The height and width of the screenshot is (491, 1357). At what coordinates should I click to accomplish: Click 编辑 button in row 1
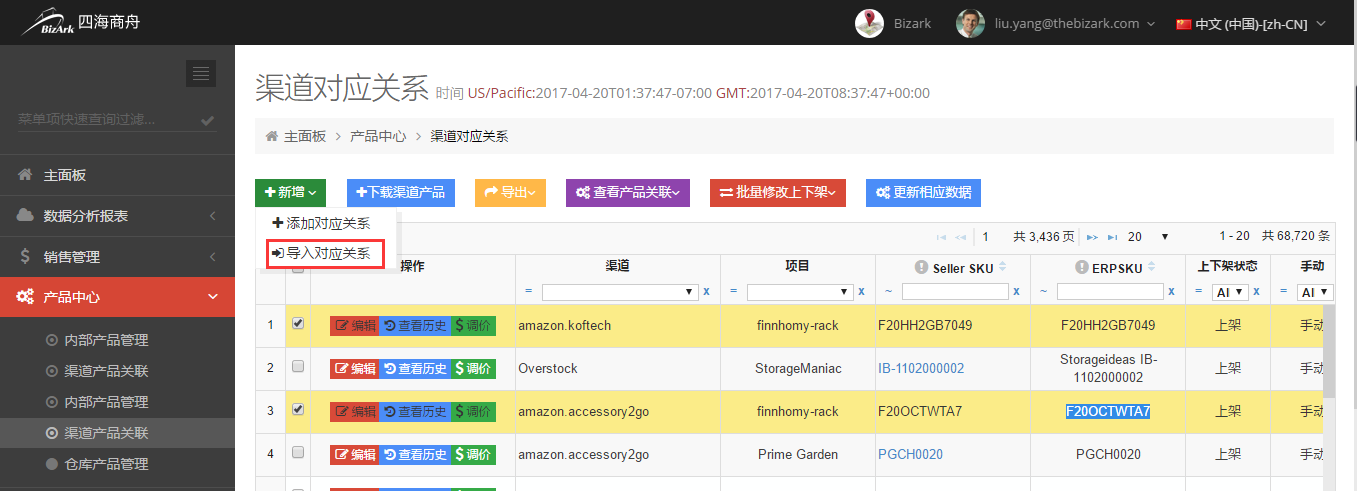(x=355, y=326)
